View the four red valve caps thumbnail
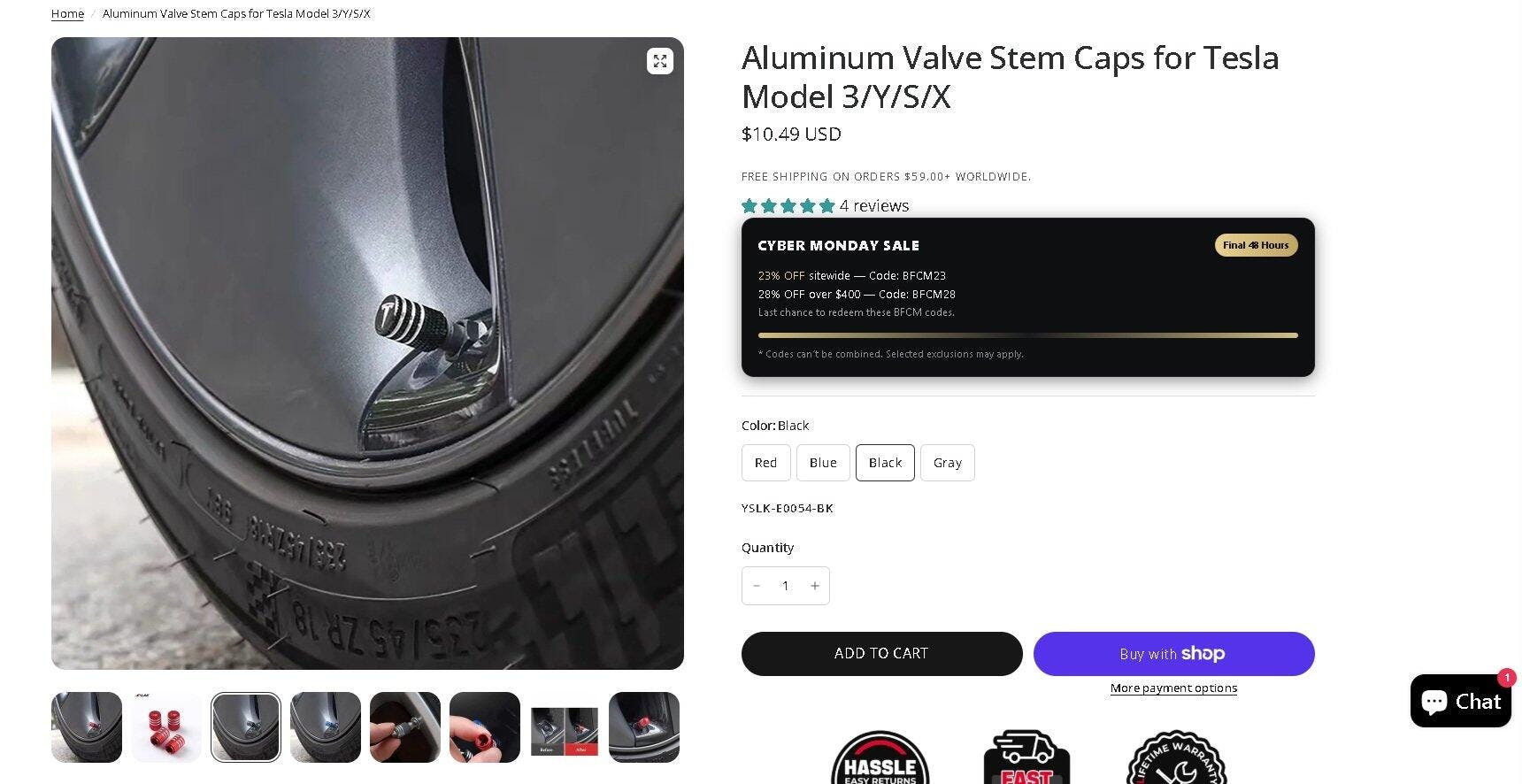The height and width of the screenshot is (784, 1522). (166, 727)
